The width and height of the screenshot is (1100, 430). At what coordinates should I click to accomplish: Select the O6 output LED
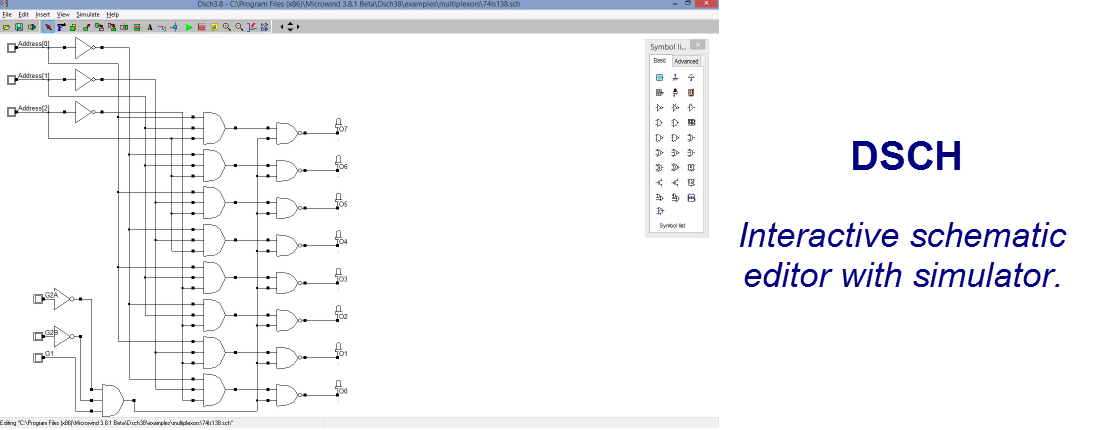click(339, 161)
